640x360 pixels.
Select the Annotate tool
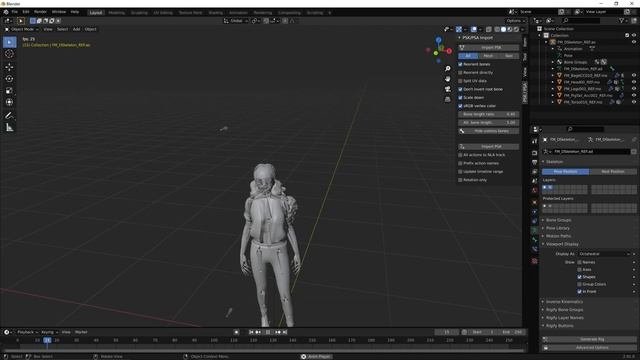9,116
